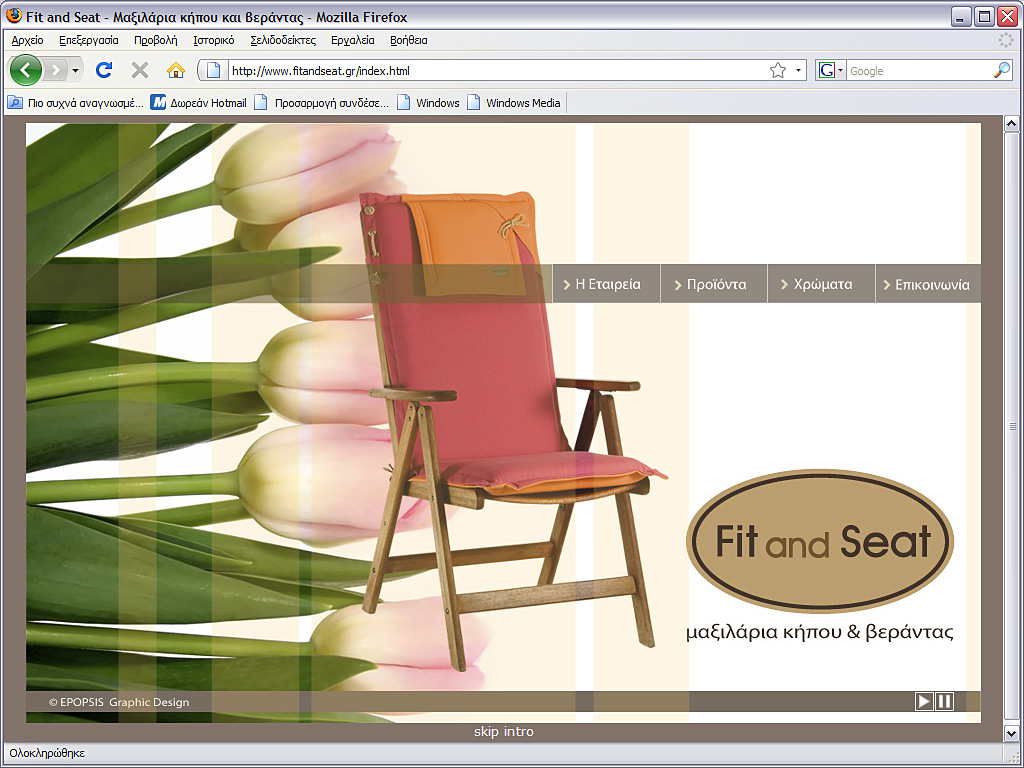The image size is (1024, 768).
Task: Open the address bar history dropdown
Action: coord(798,71)
